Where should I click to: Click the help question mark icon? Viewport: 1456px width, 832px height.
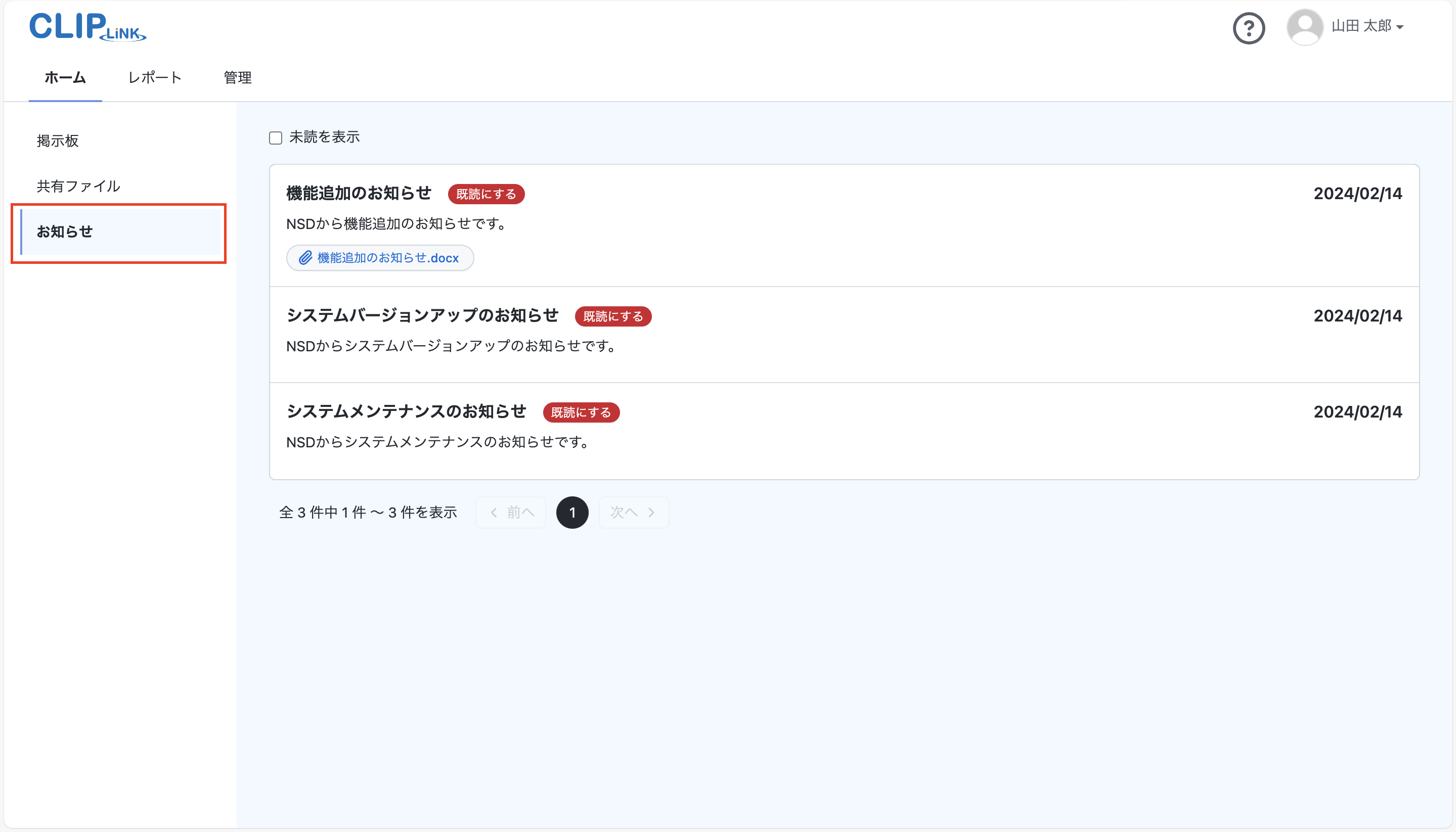1249,28
